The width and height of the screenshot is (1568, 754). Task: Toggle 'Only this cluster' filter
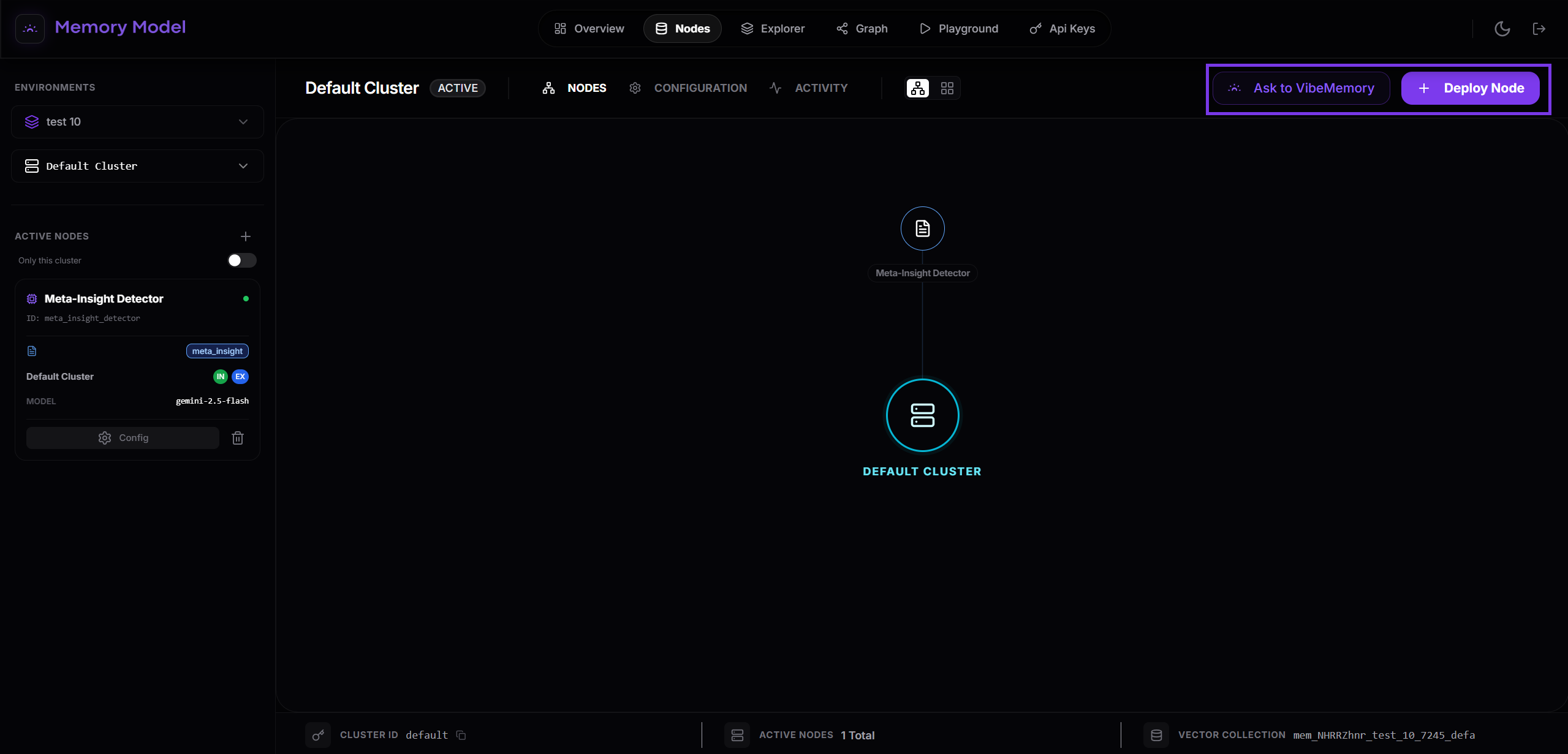241,260
